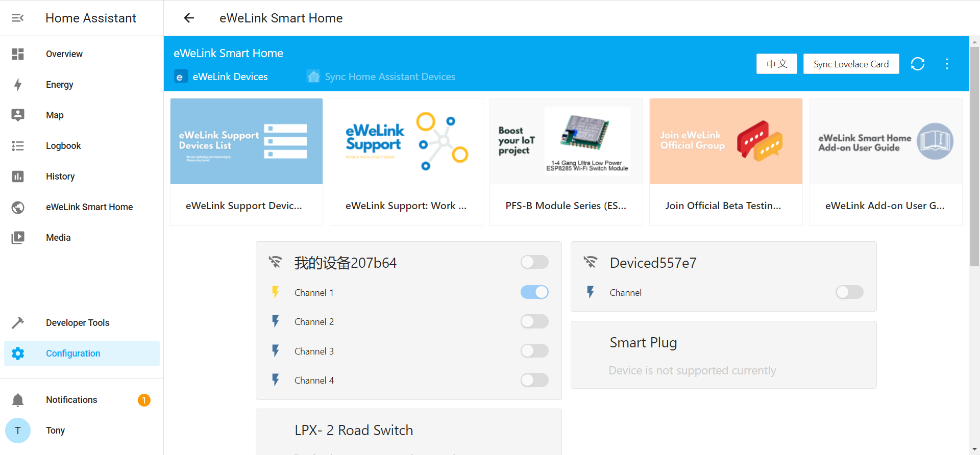980x455 pixels.
Task: Click the offline Wi-Fi icon of 我的设备207b64
Action: point(275,262)
